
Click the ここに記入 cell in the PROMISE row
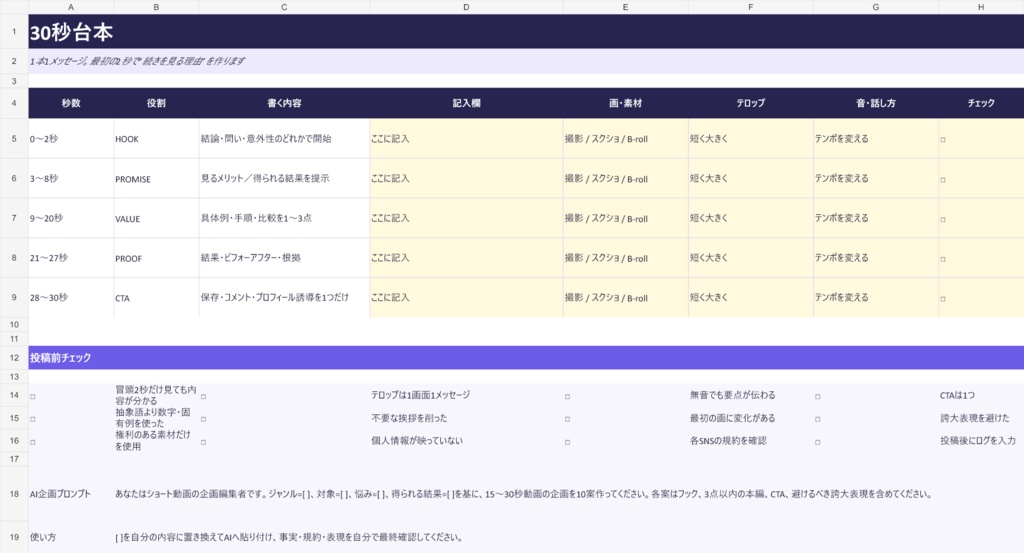point(466,178)
